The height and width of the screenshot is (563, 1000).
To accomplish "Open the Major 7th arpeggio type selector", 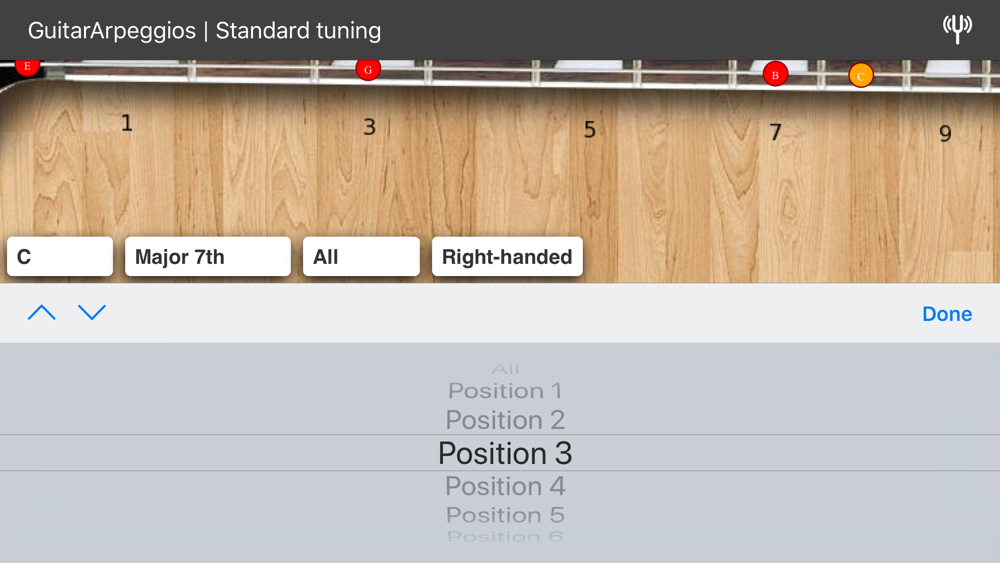I will pyautogui.click(x=208, y=256).
